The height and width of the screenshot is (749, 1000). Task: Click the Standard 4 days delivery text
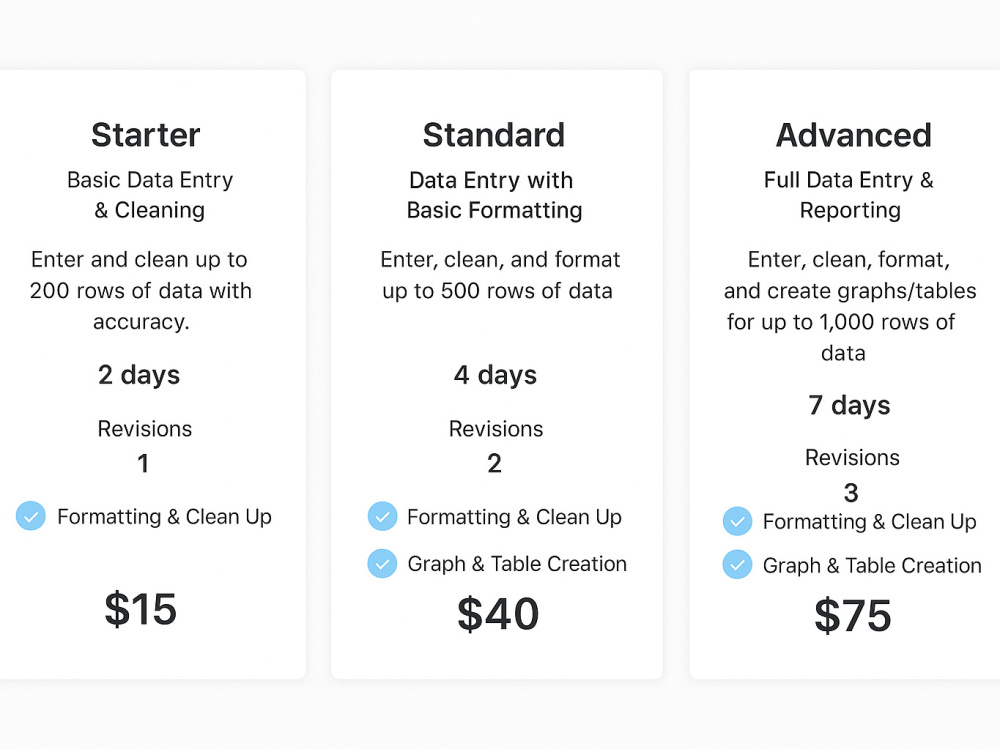495,375
